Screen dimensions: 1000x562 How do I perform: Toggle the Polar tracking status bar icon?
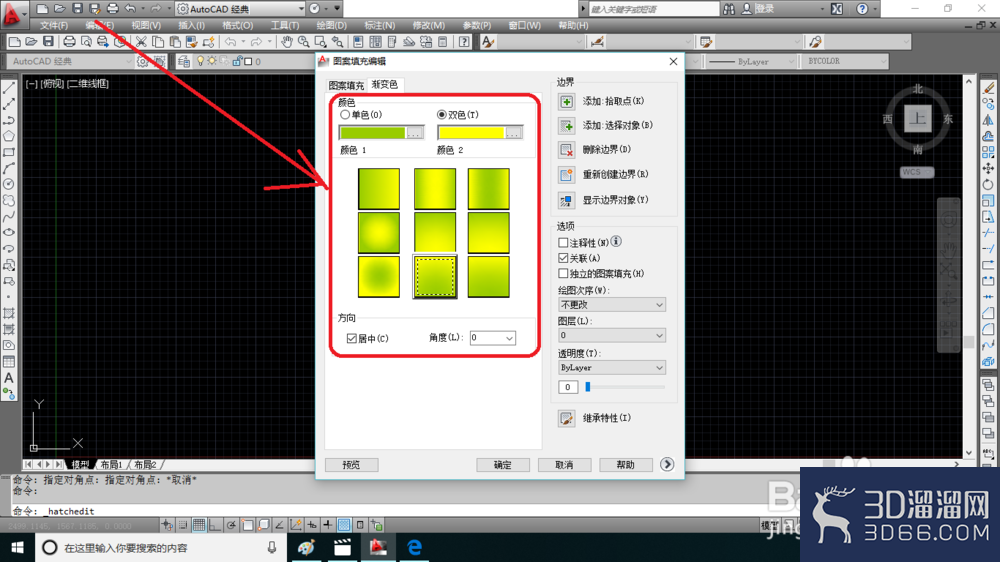coord(231,525)
